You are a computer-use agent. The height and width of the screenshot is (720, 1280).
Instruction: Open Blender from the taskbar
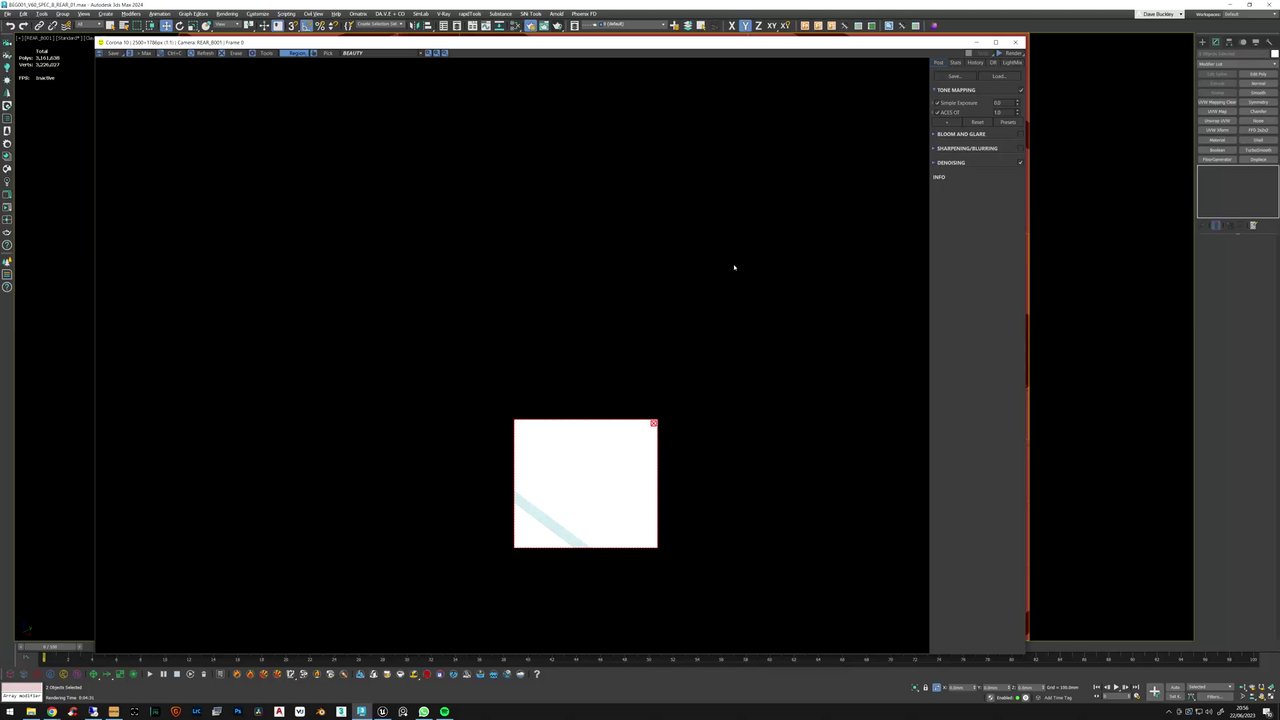tap(320, 712)
